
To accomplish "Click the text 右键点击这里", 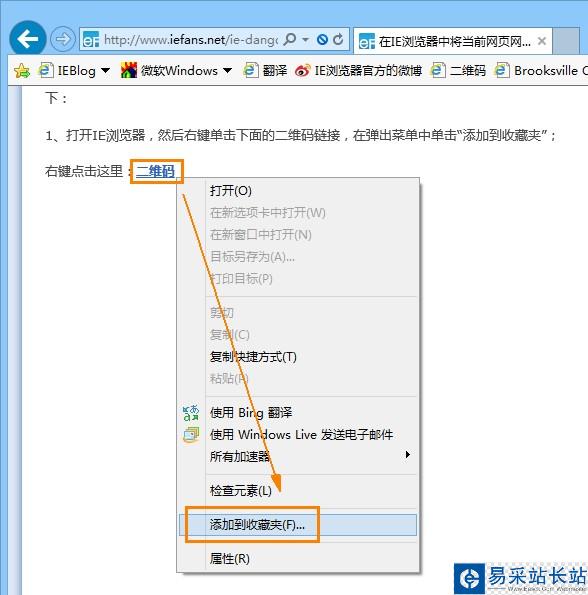I will tap(84, 171).
